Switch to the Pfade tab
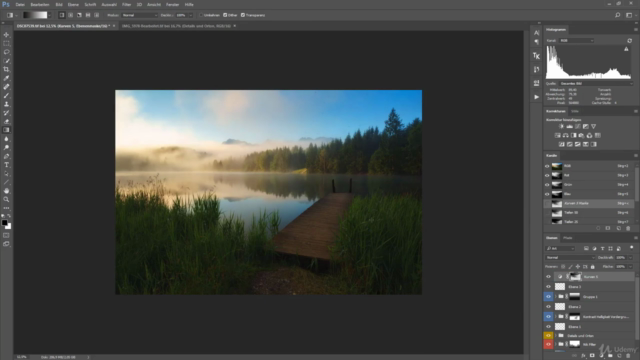Screen dimensions: 640x360 point(568,238)
